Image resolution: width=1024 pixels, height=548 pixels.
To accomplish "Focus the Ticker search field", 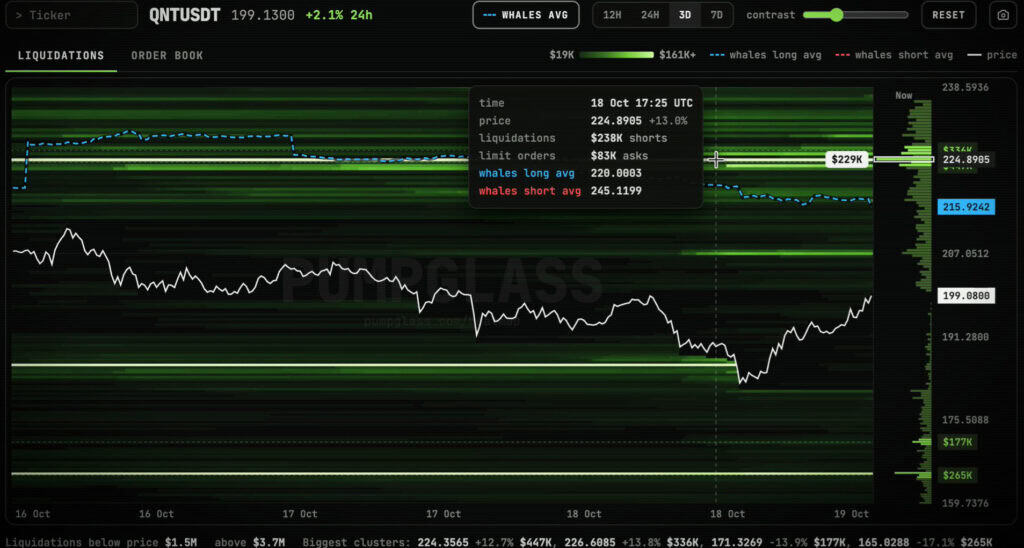I will pos(72,15).
